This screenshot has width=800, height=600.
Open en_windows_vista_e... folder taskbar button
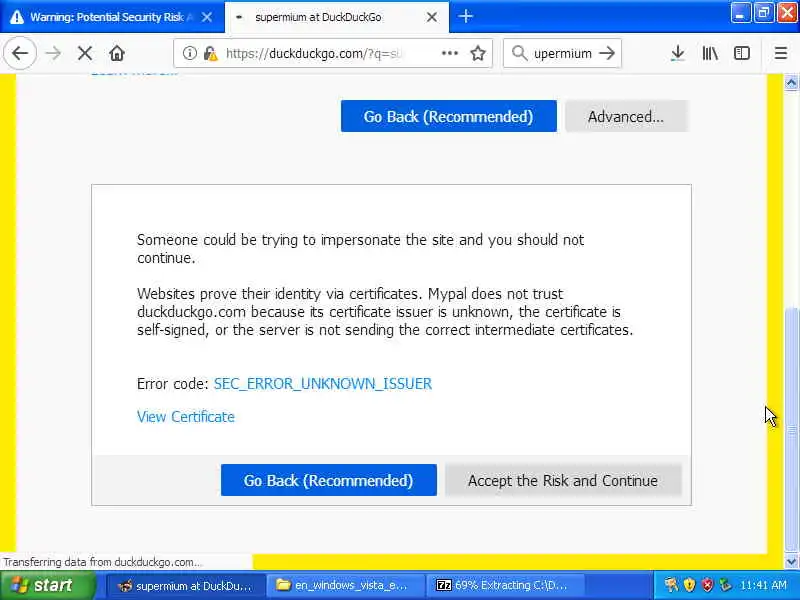(x=348, y=585)
